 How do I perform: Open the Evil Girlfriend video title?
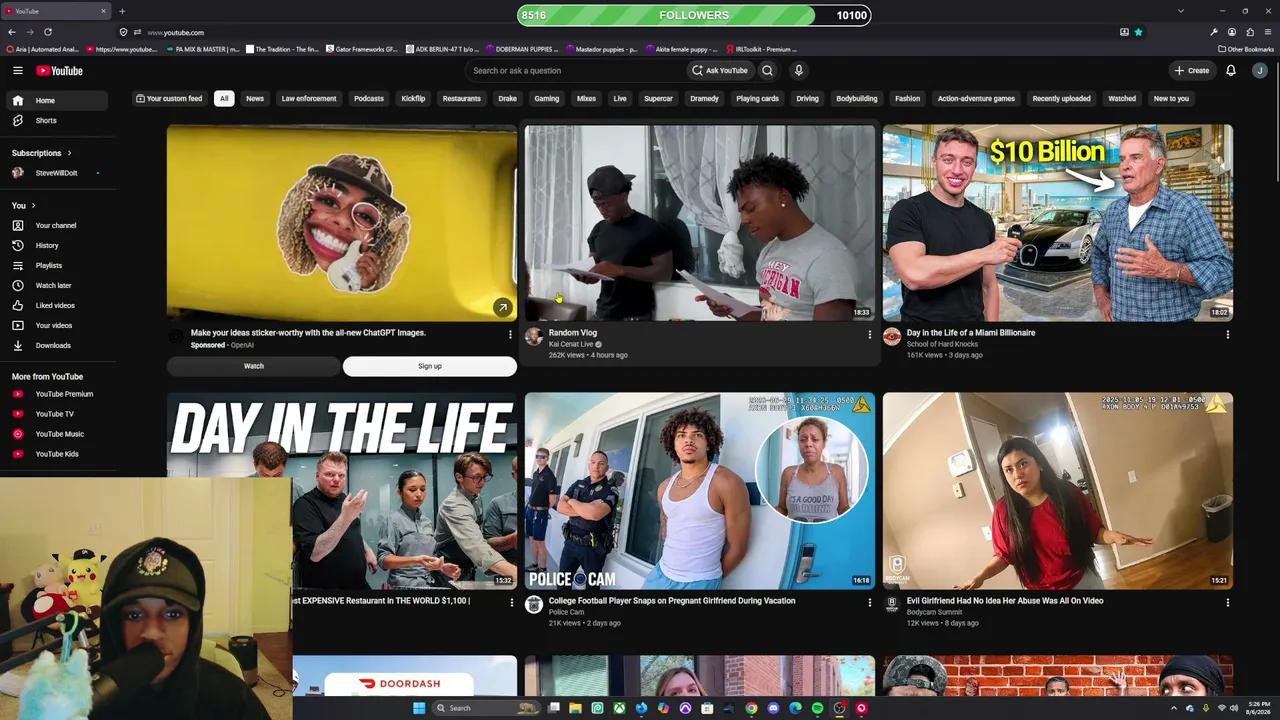click(1005, 601)
